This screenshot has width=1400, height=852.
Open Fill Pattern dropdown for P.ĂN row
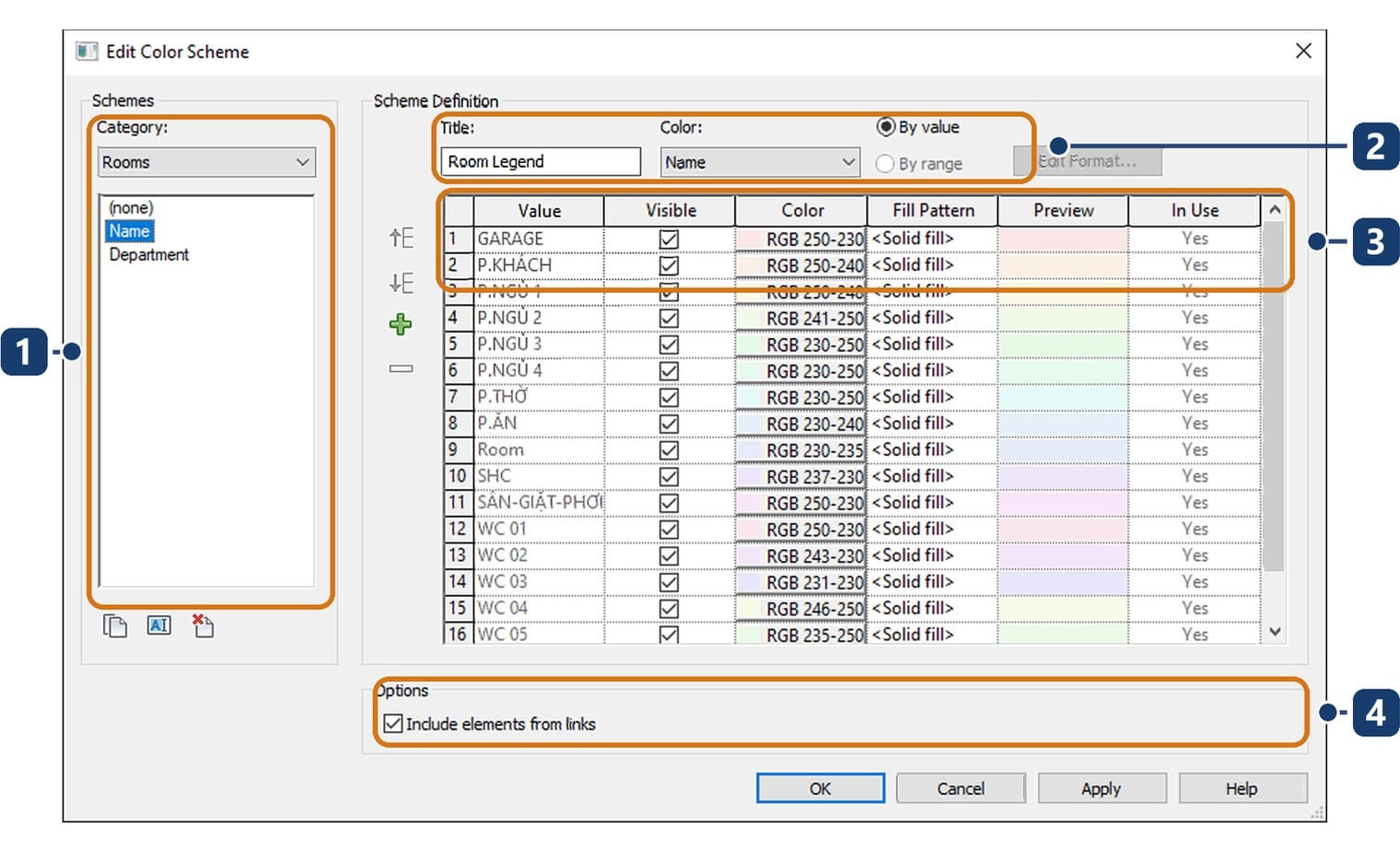[x=932, y=424]
